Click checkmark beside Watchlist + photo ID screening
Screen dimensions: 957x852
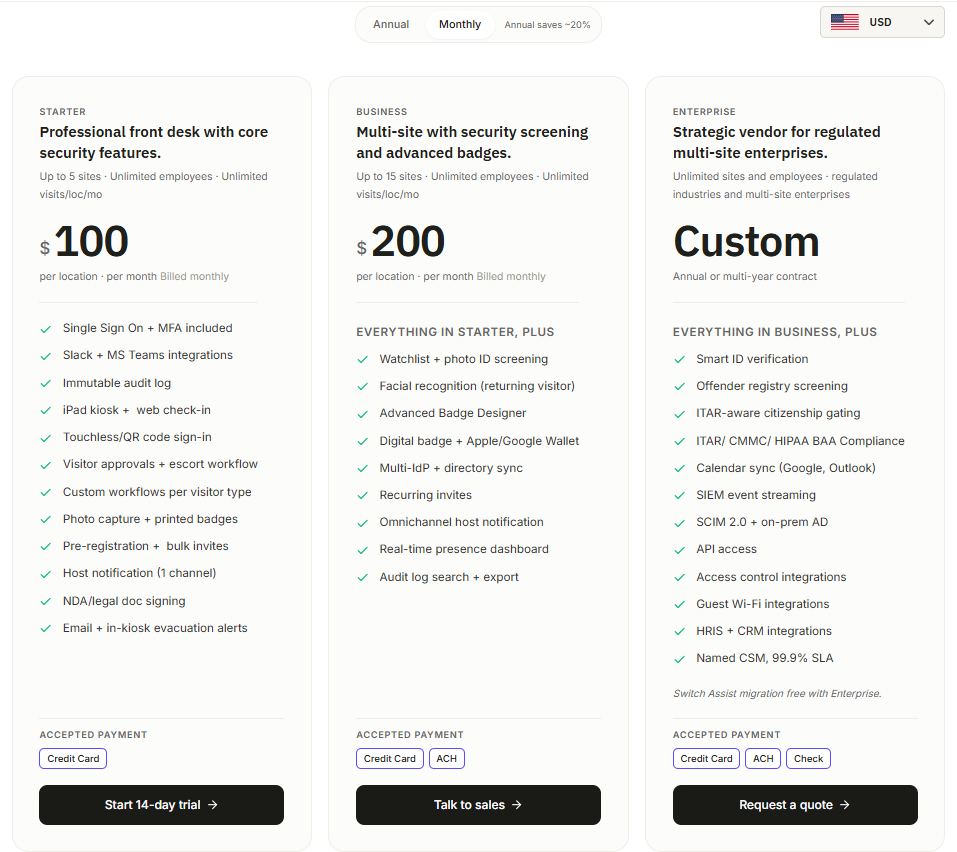363,360
